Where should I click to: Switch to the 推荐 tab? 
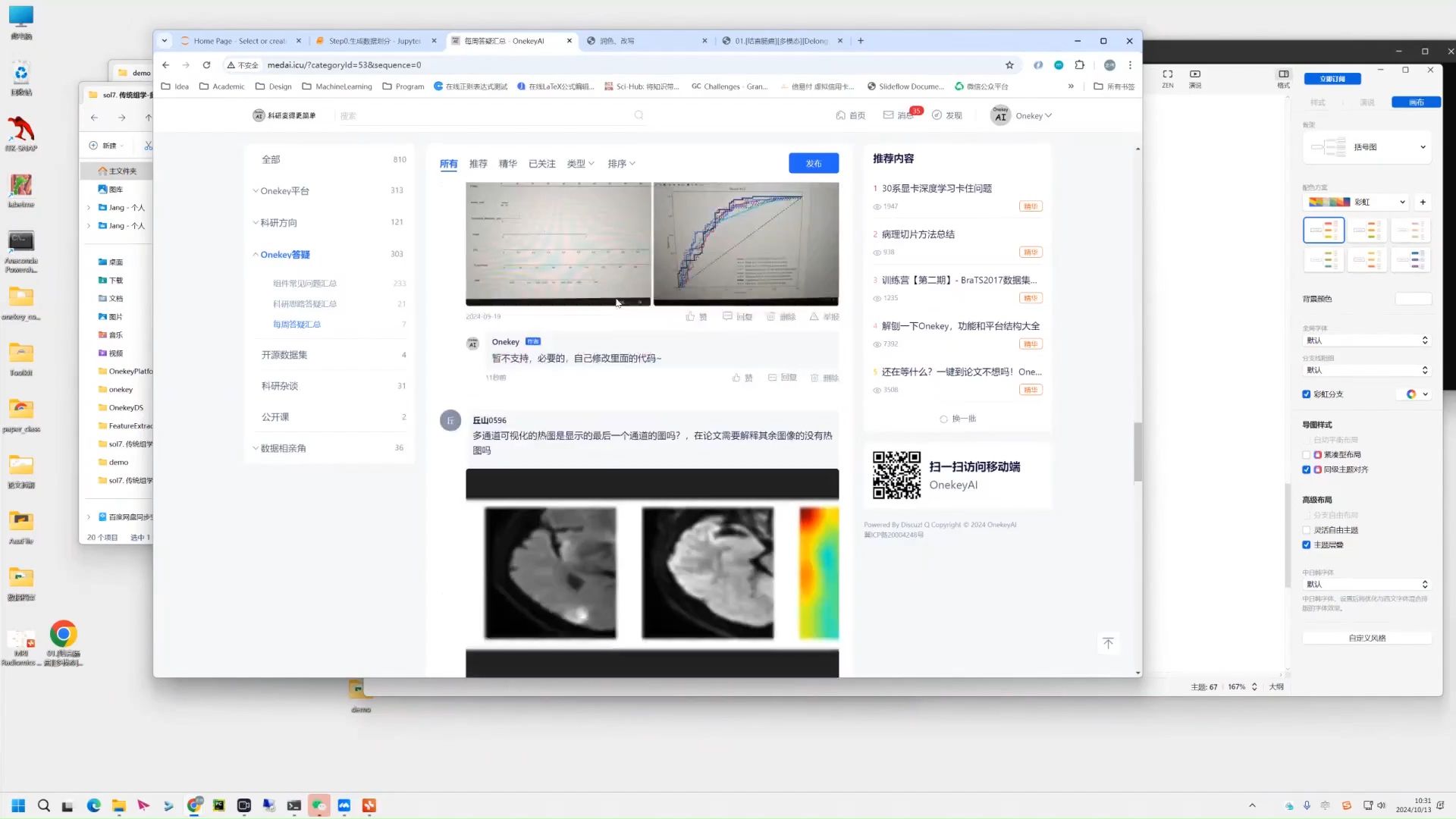(478, 164)
